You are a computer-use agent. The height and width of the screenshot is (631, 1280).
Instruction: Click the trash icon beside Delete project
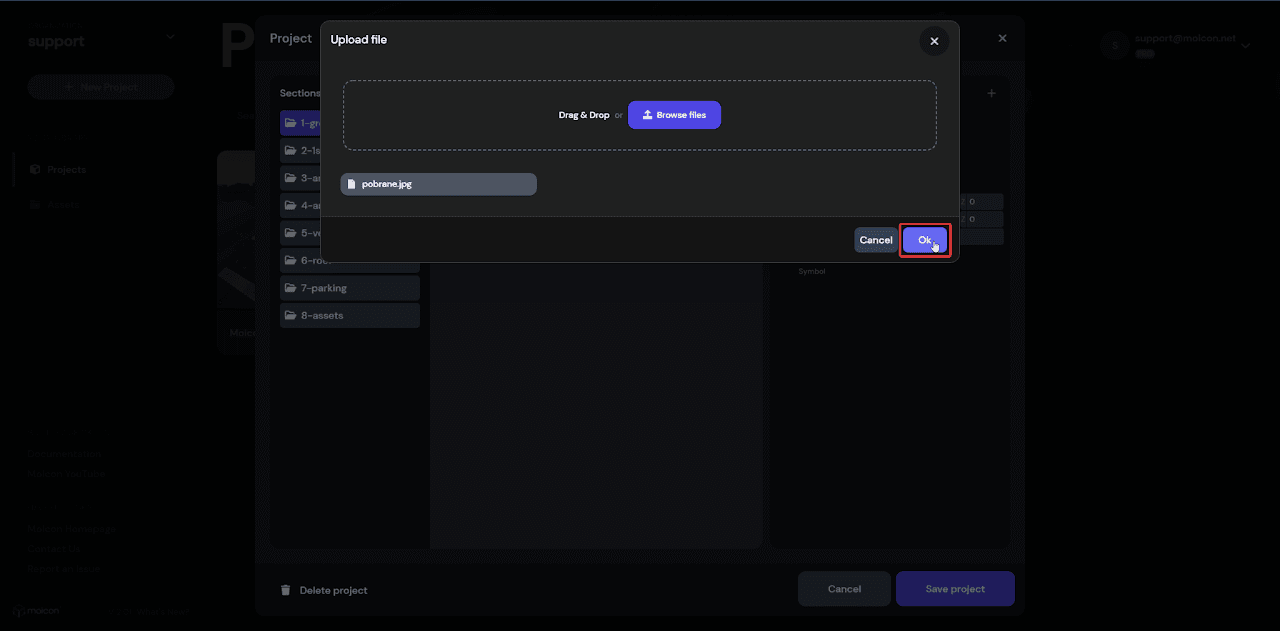click(x=285, y=590)
